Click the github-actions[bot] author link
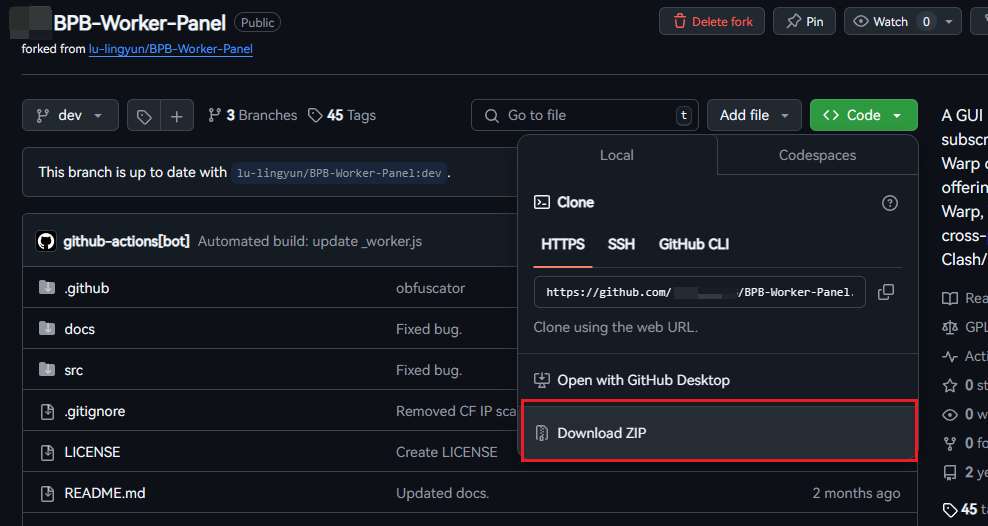 pos(126,241)
